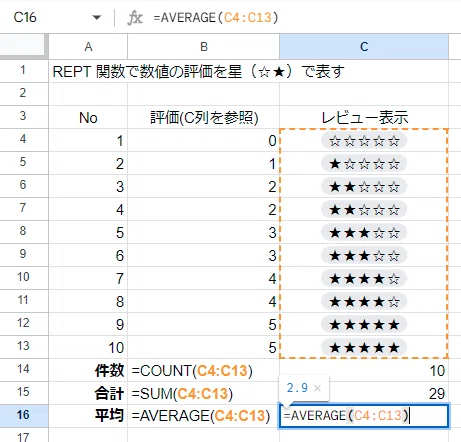Select row 1 header
The height and width of the screenshot is (442, 461).
click(23, 70)
